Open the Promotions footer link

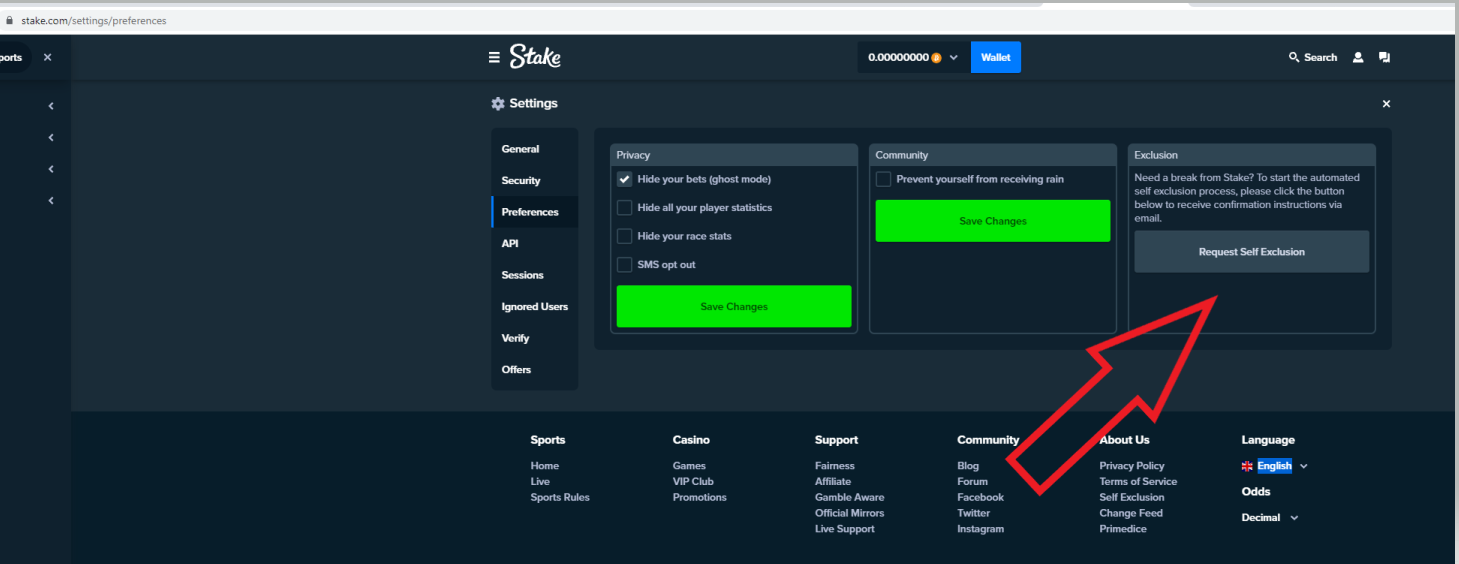click(700, 498)
